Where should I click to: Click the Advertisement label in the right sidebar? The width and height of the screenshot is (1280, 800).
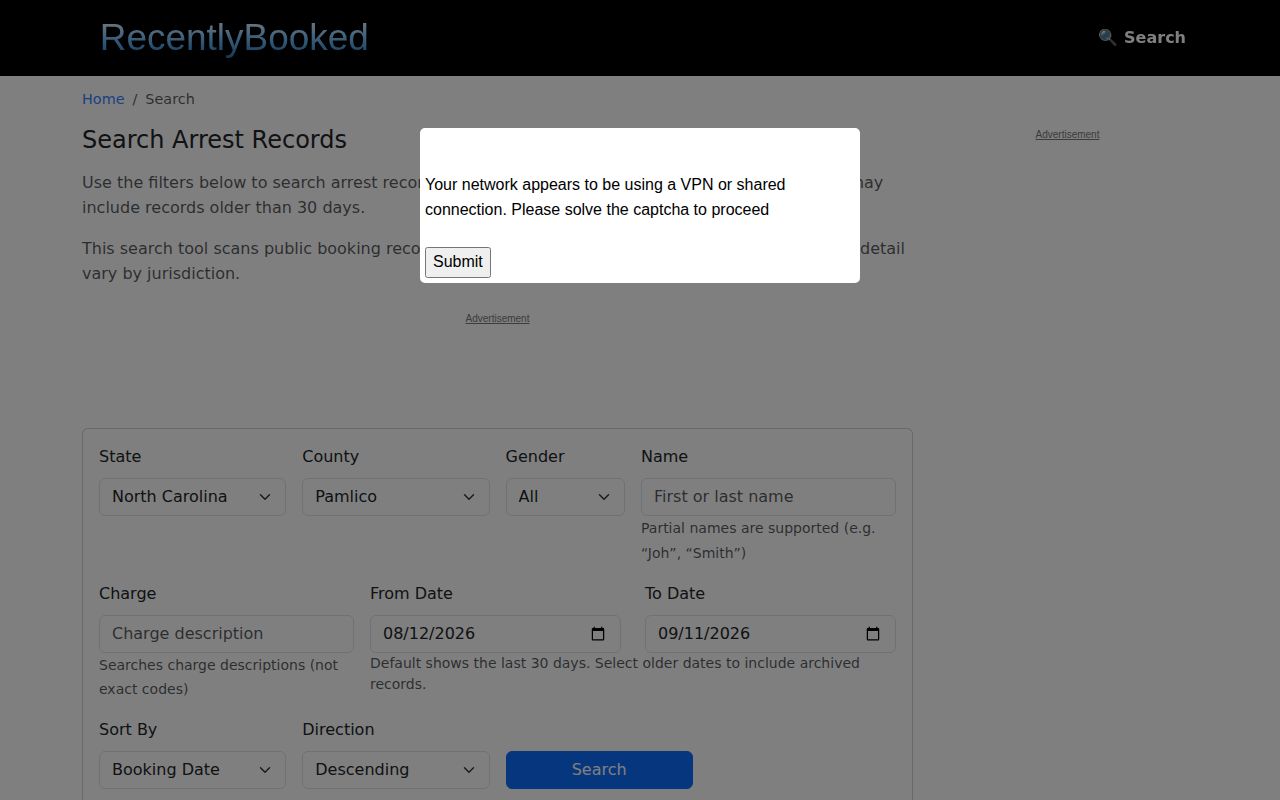[x=1067, y=134]
